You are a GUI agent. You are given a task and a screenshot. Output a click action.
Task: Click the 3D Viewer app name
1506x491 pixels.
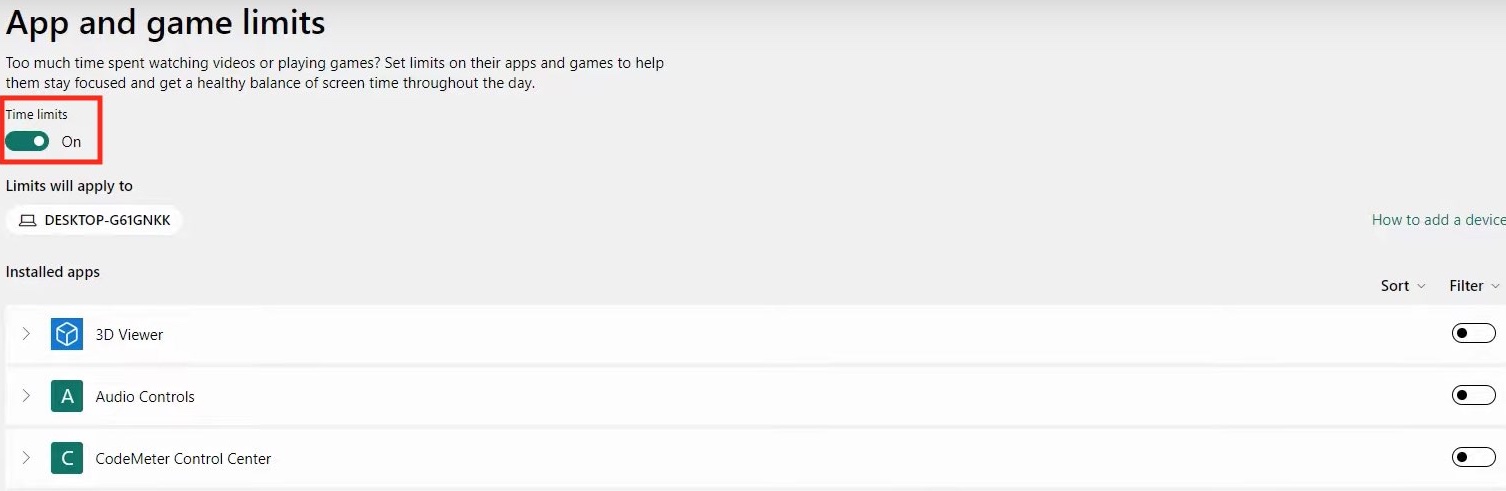pyautogui.click(x=129, y=335)
